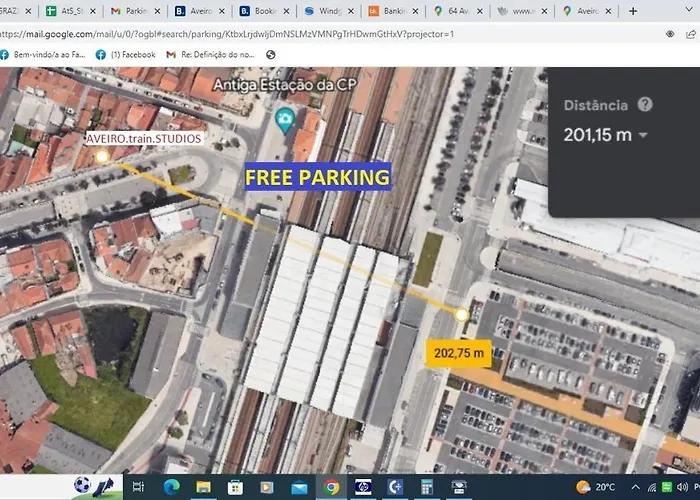
Task: Open new browser tab with plus button
Action: point(632,11)
